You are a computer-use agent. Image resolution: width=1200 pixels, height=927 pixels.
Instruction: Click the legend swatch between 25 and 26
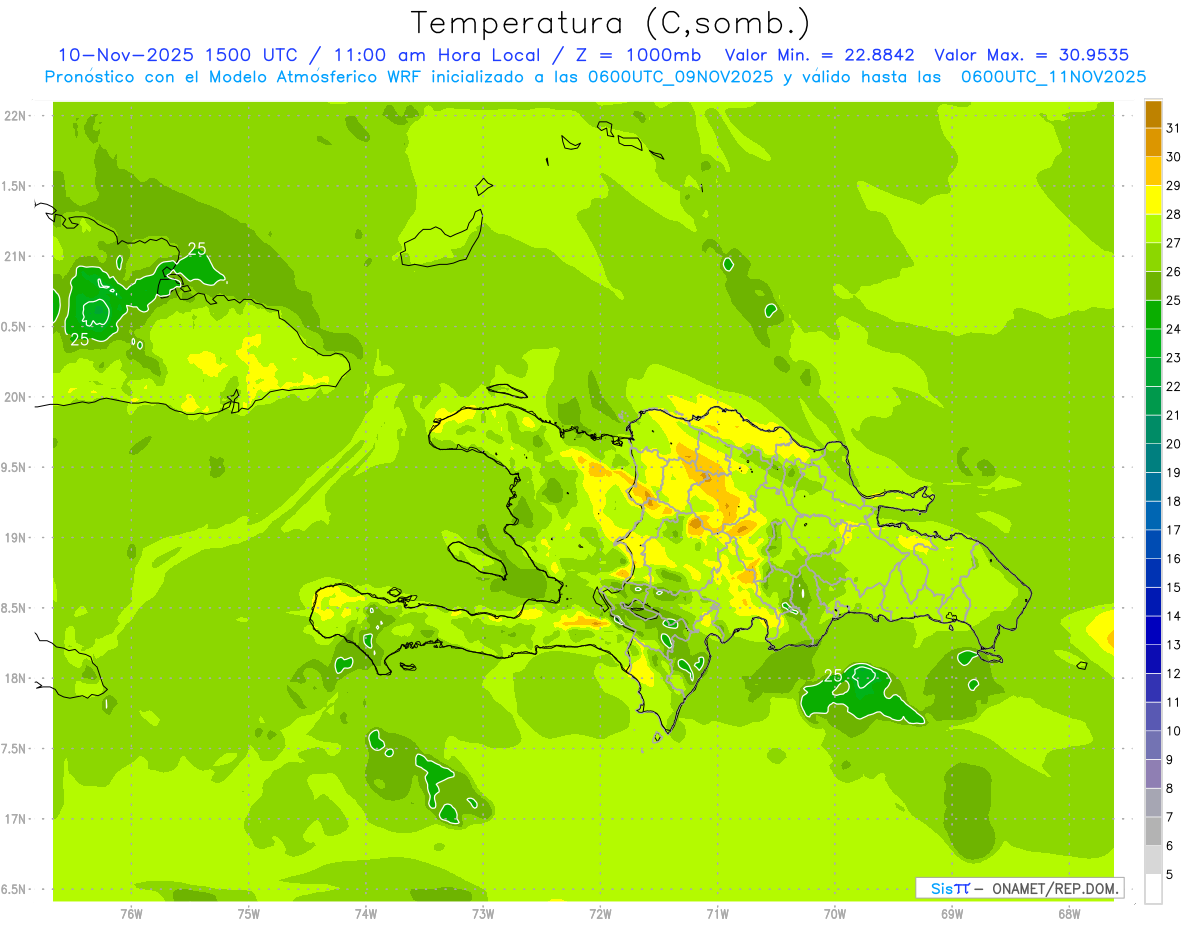1153,286
